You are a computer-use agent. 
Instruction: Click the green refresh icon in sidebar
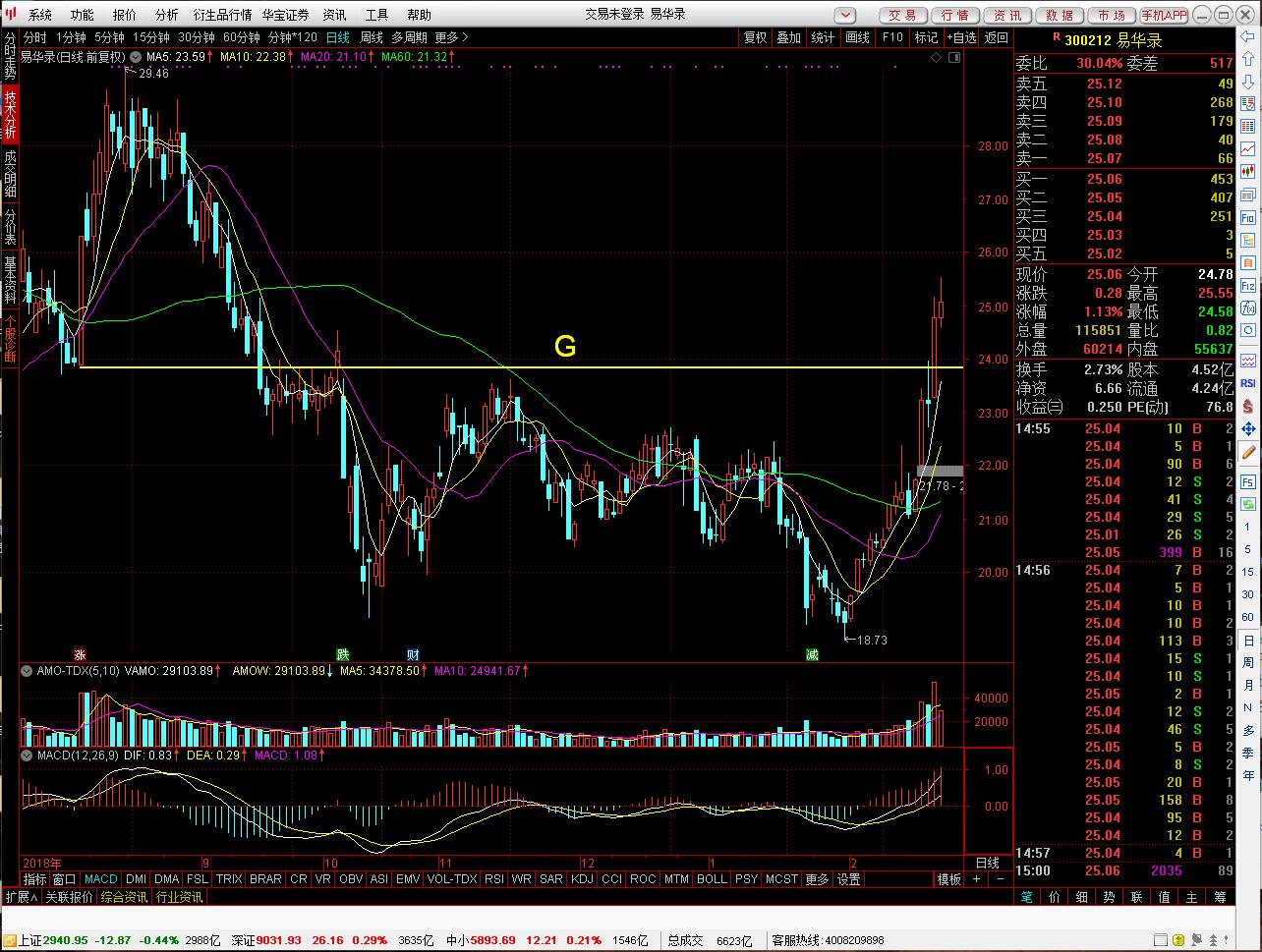click(x=1248, y=505)
